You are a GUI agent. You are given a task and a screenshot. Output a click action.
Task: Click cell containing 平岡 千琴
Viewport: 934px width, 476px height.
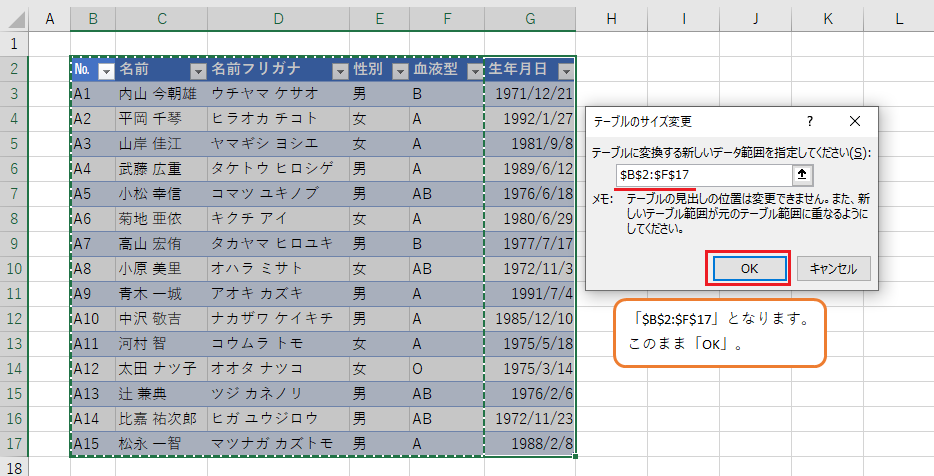coord(161,119)
